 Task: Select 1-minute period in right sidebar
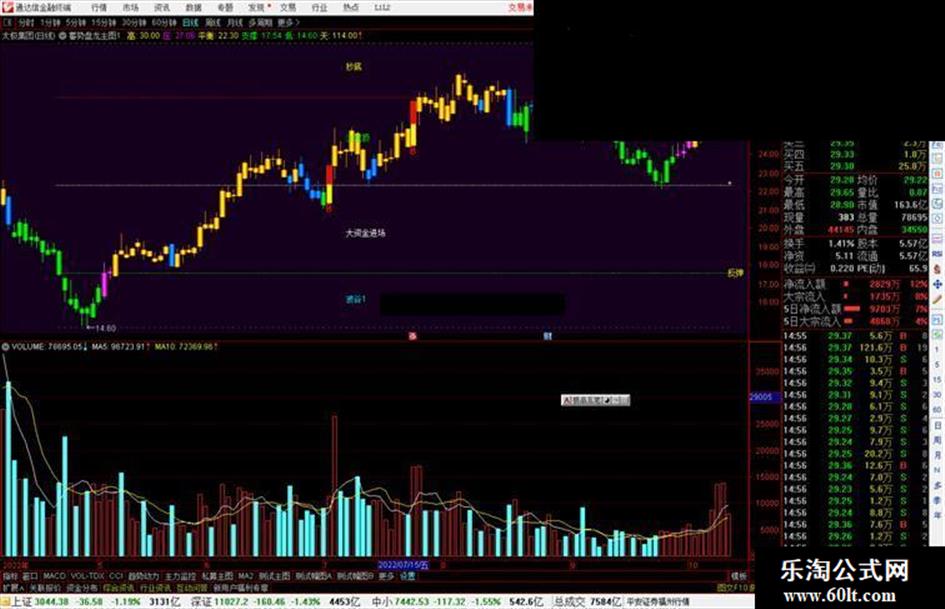click(x=937, y=350)
